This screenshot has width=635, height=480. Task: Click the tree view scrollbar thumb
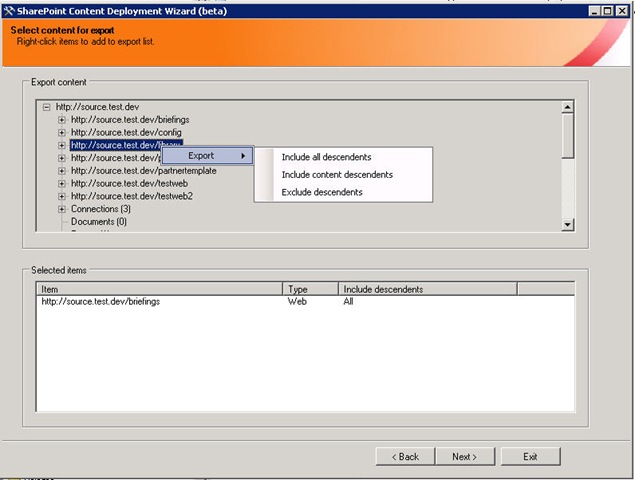tap(568, 136)
